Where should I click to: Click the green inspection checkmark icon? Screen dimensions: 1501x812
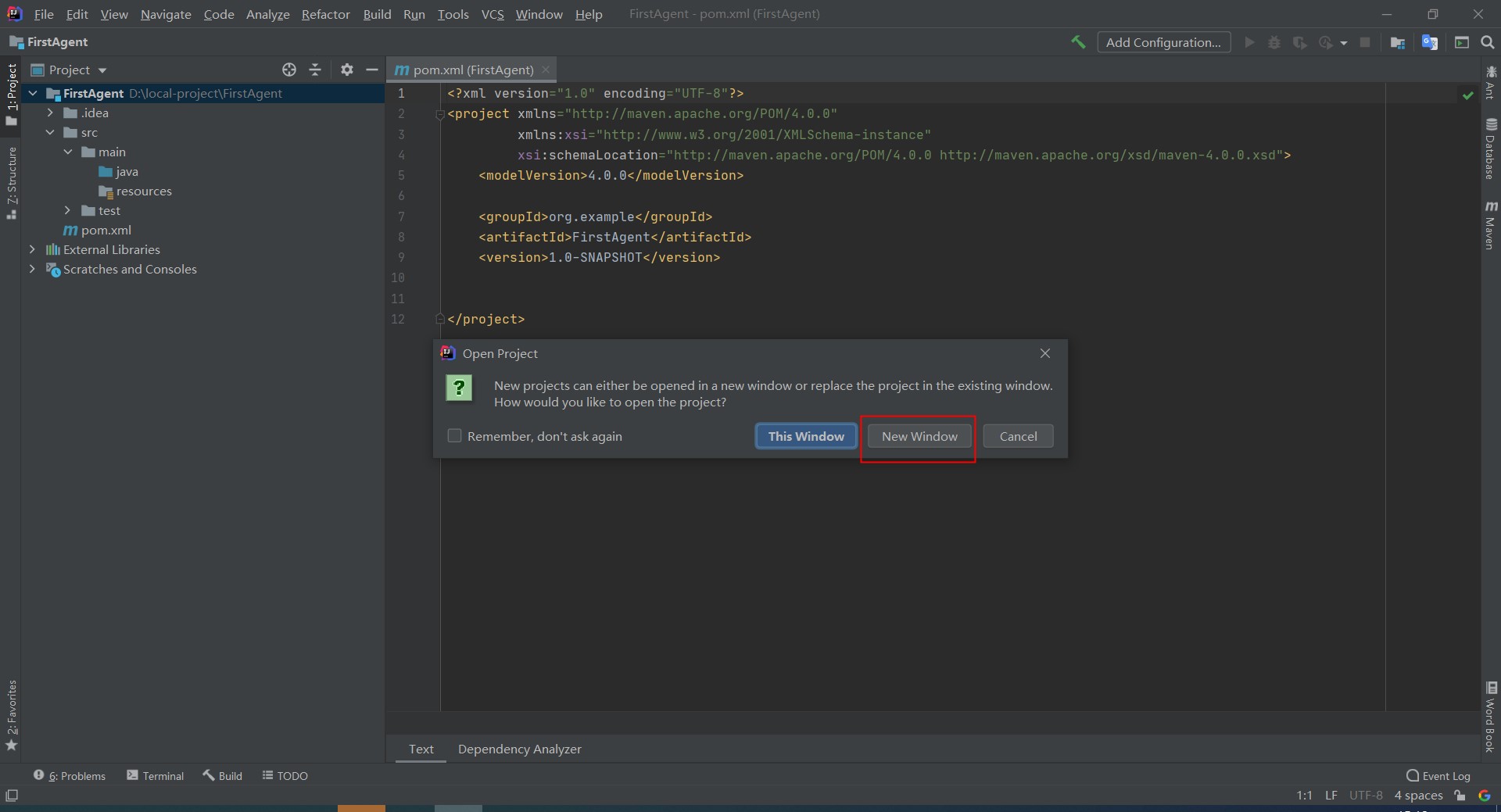click(x=1467, y=95)
